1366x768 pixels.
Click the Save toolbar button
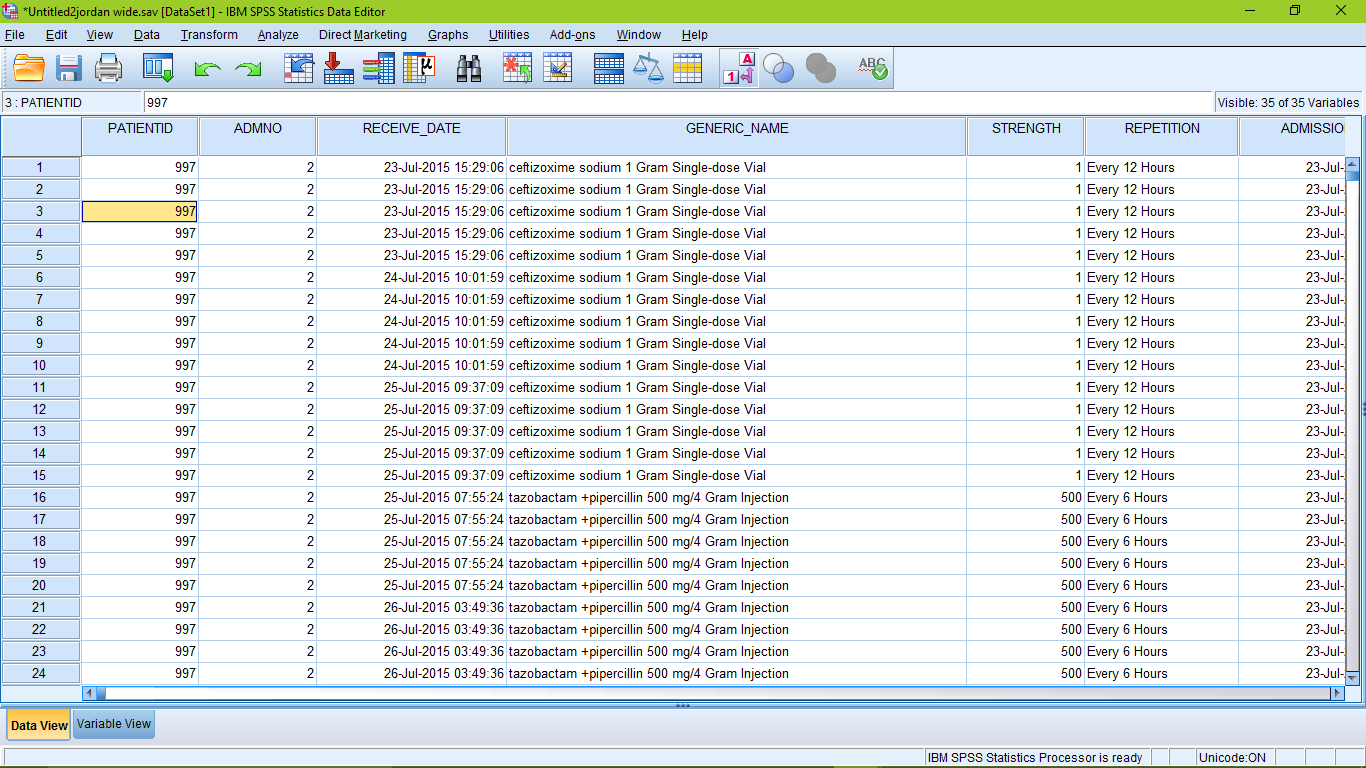(x=67, y=68)
